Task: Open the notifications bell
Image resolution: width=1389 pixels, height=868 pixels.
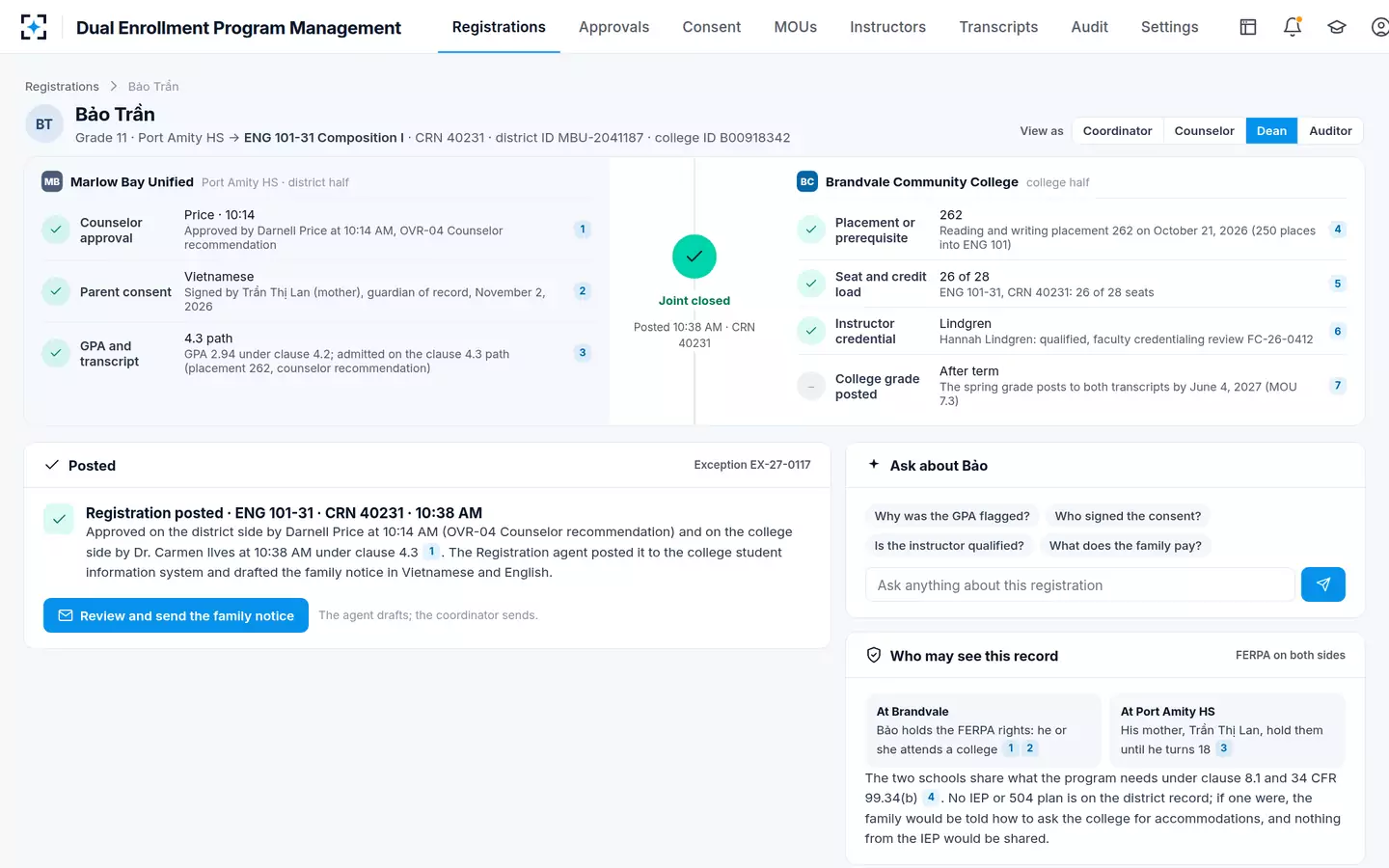Action: pyautogui.click(x=1293, y=27)
